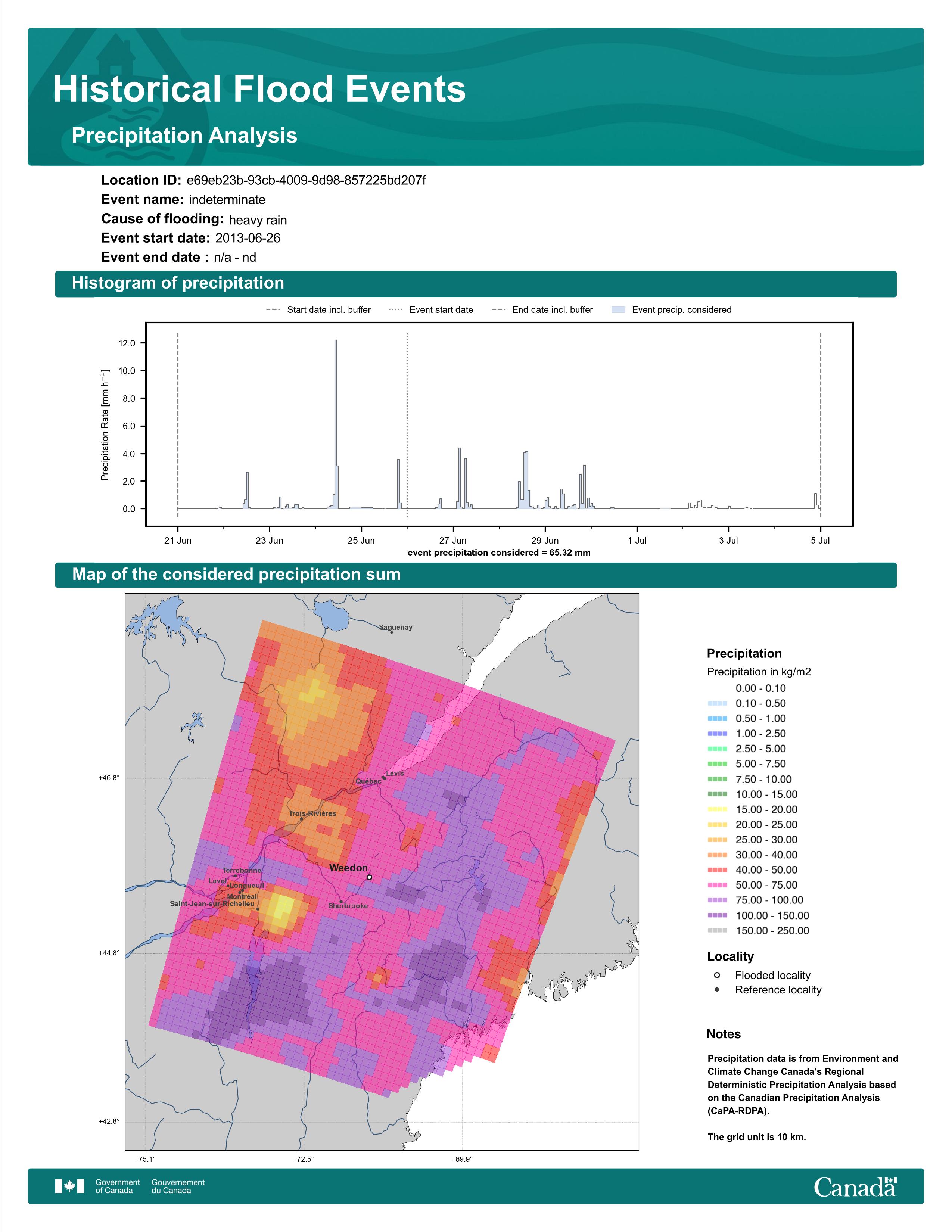Click the 1 Jul axis tick label
952x1232 pixels.
[x=637, y=541]
